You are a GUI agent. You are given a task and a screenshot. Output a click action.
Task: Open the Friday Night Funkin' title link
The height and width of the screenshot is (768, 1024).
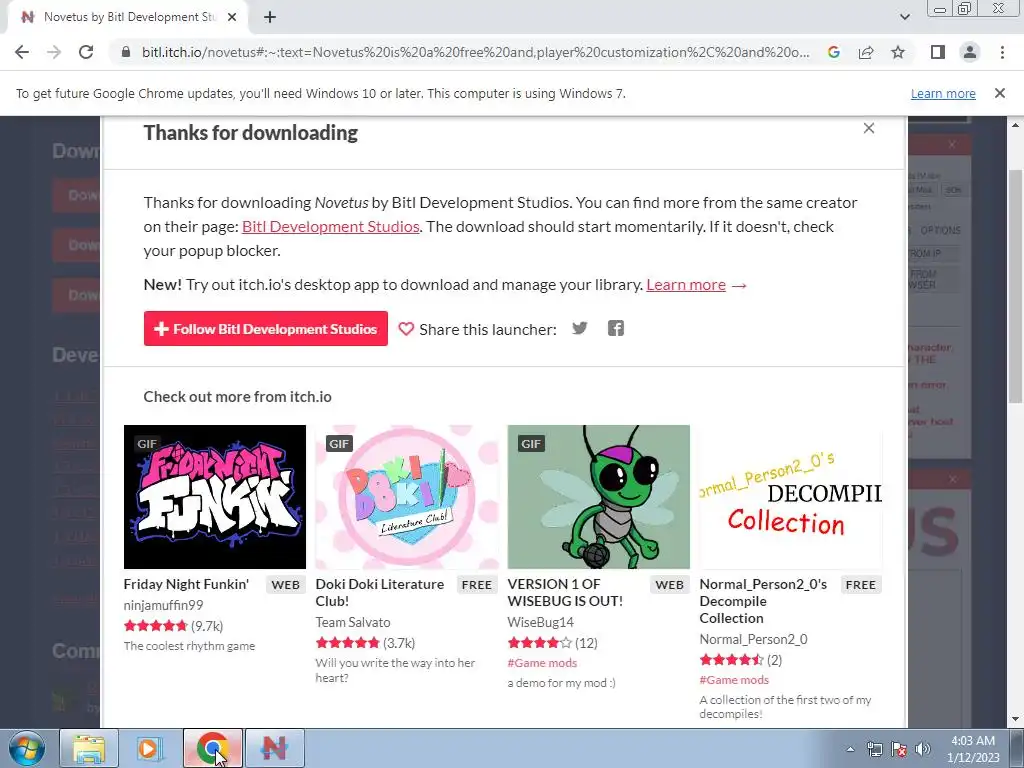[186, 584]
